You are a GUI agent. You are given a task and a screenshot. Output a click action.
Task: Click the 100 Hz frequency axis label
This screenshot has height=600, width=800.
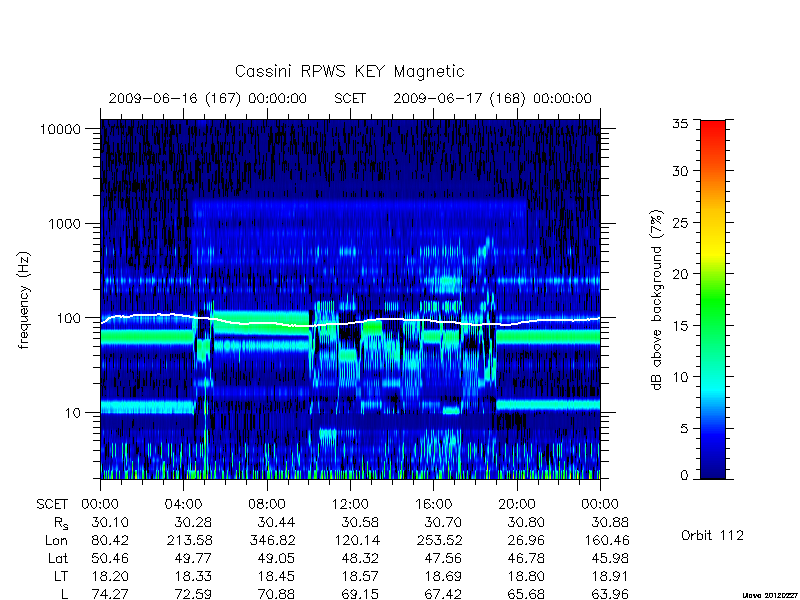point(69,318)
